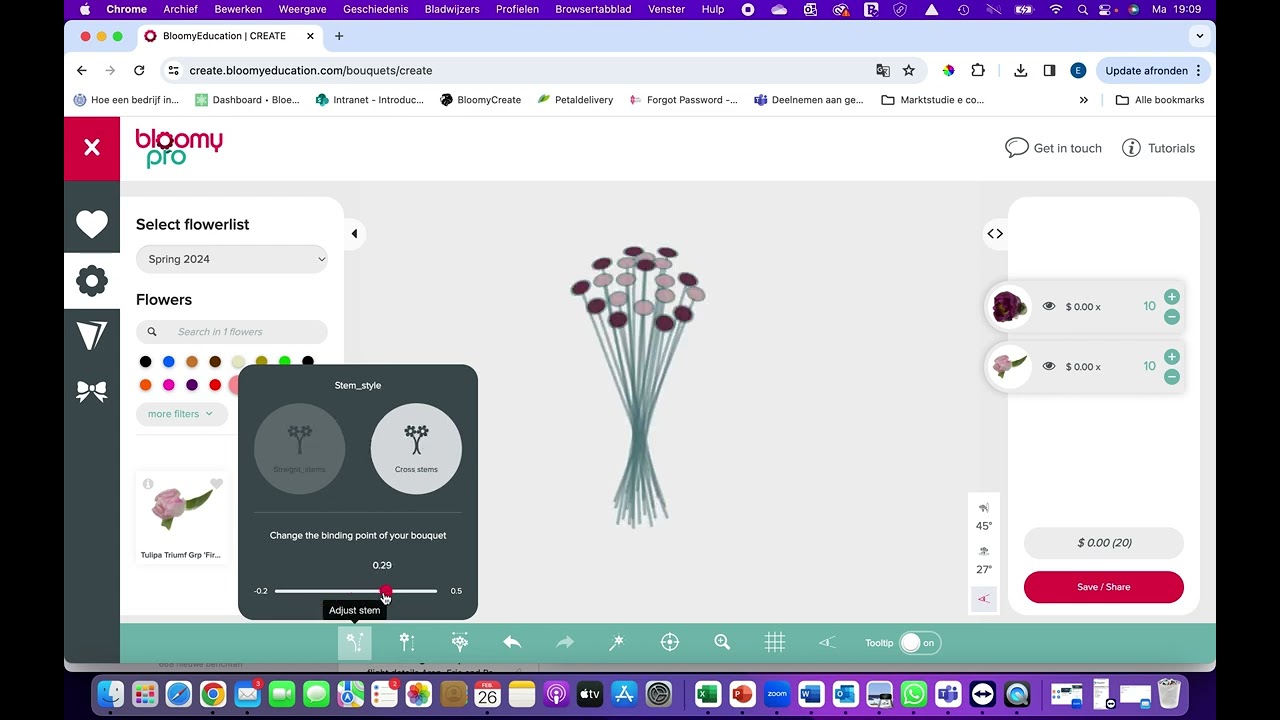
Task: Open Petaldelivery bookmark
Action: [575, 100]
